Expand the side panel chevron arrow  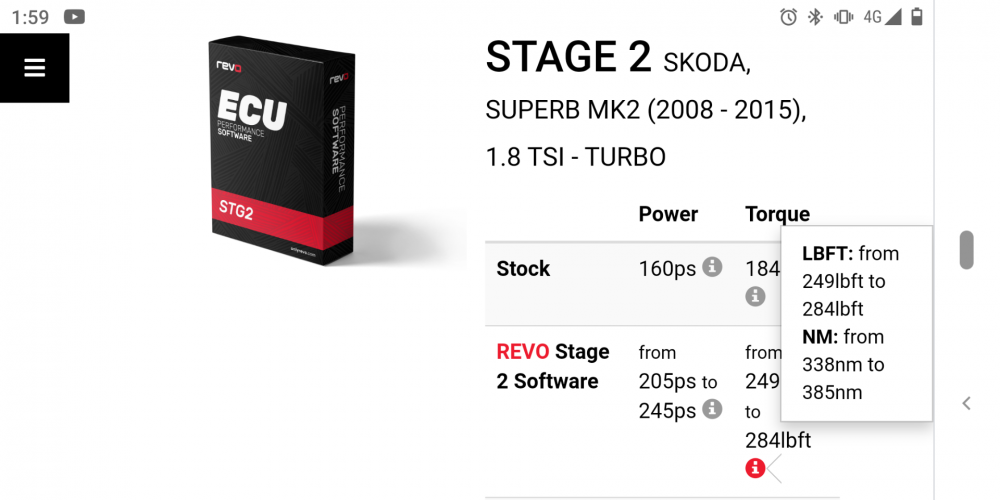(966, 404)
